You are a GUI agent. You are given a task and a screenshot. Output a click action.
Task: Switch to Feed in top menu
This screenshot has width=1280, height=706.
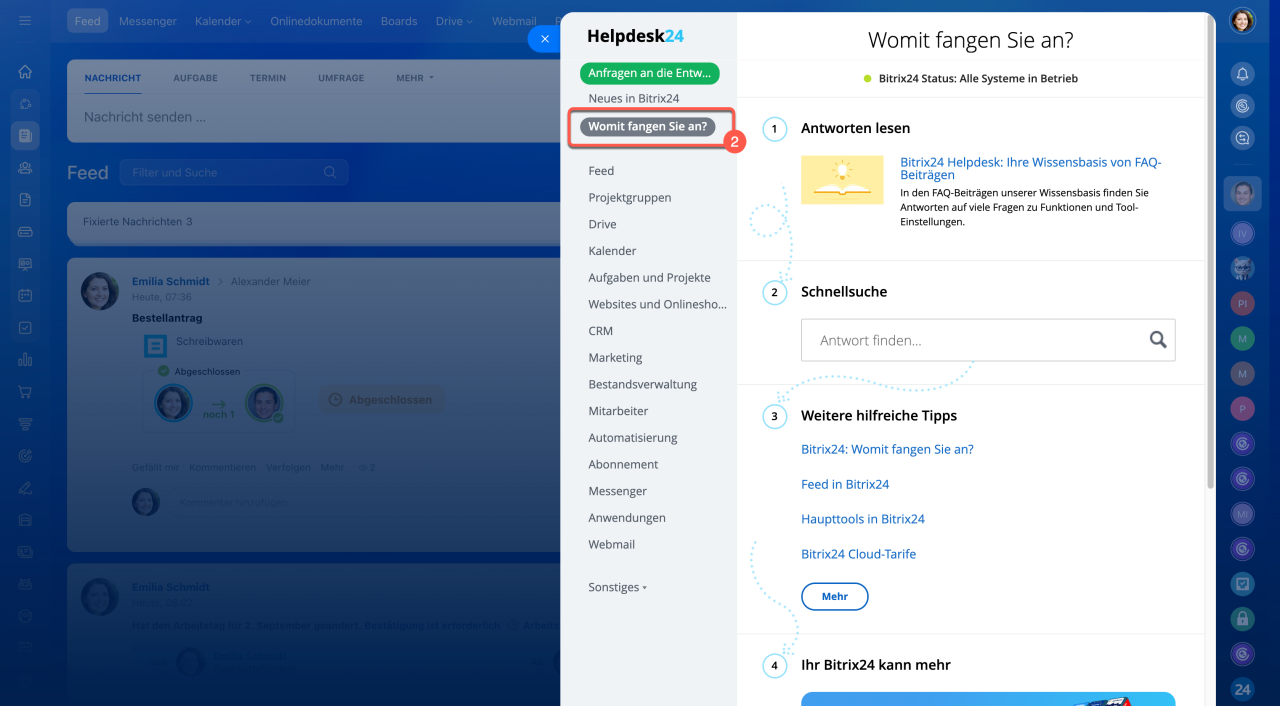coord(88,21)
